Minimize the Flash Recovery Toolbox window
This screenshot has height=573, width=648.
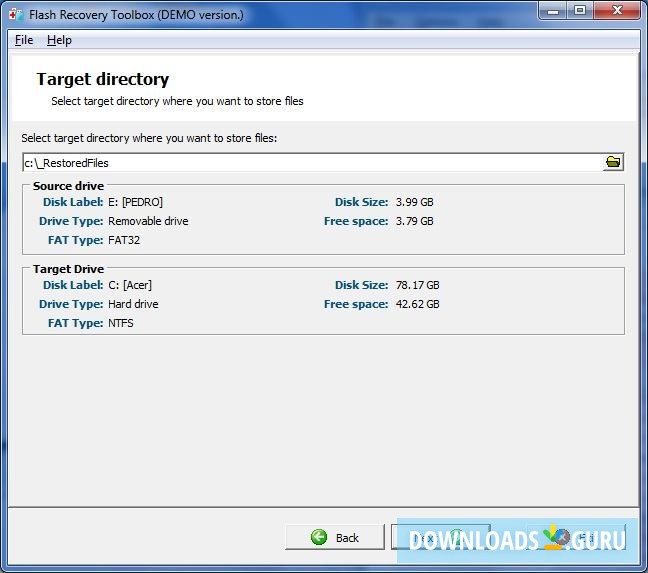tap(553, 10)
